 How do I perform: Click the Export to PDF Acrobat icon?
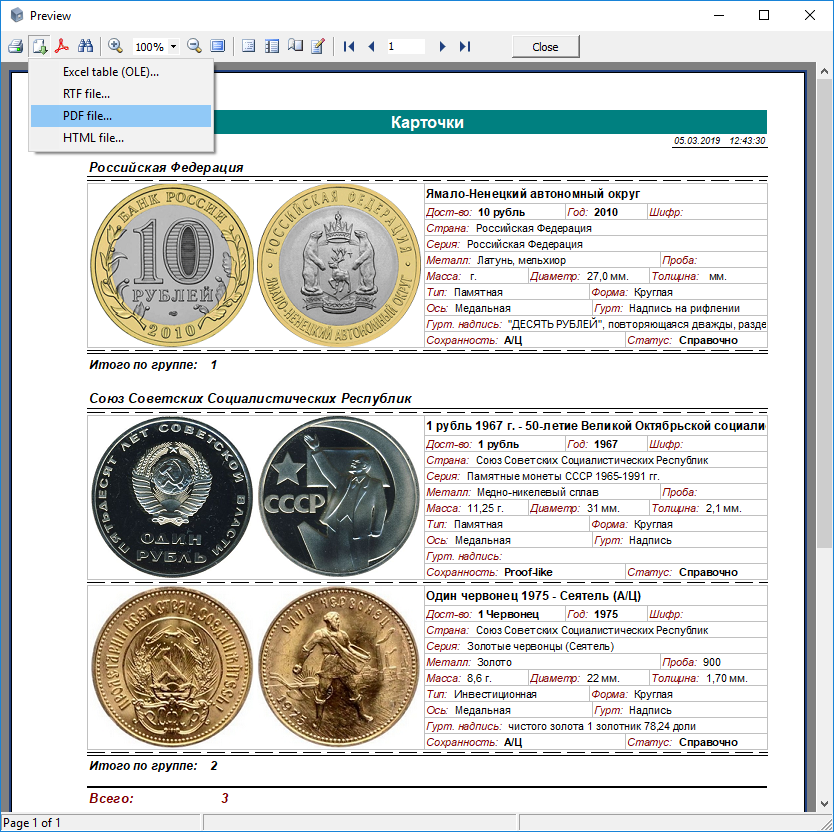click(62, 46)
